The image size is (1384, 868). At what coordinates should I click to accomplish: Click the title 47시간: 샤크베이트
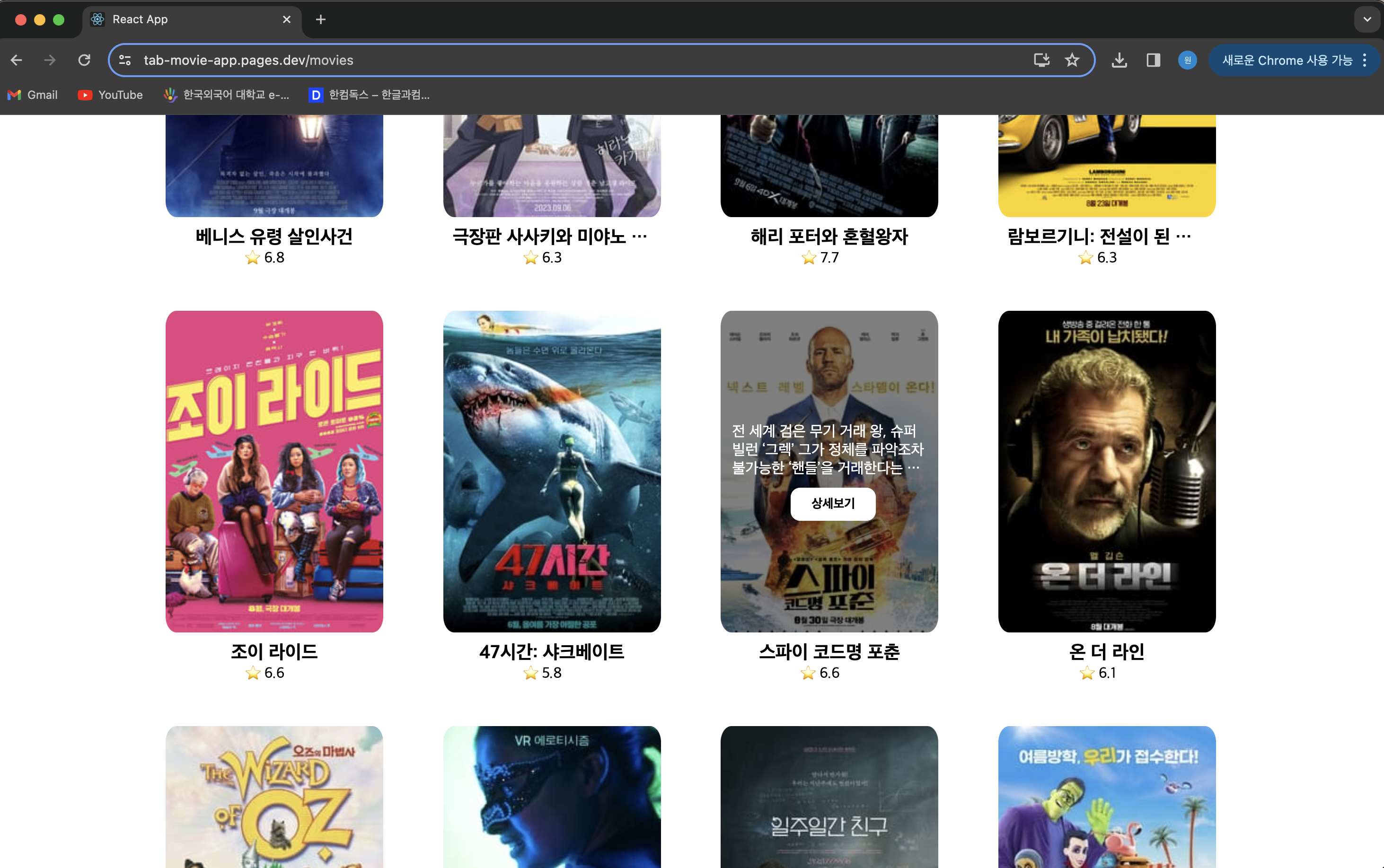pos(552,651)
